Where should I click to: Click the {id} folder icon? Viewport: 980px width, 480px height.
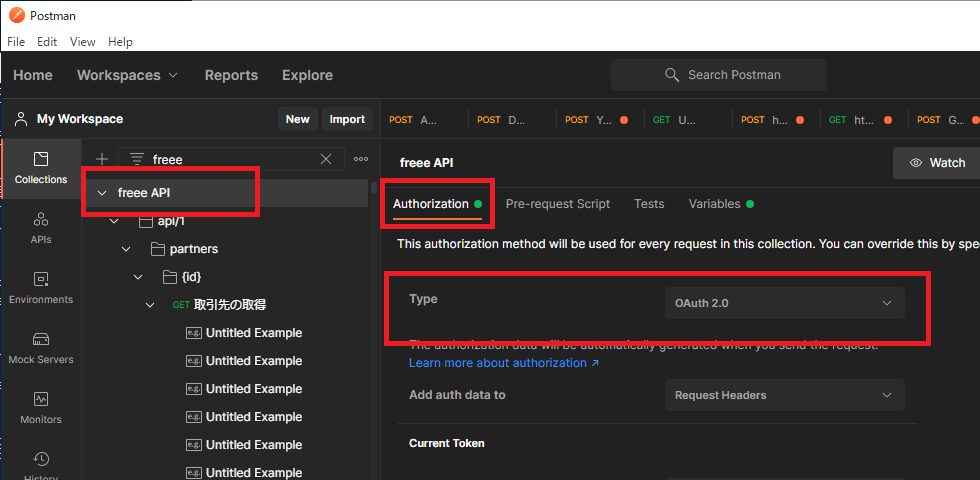169,276
